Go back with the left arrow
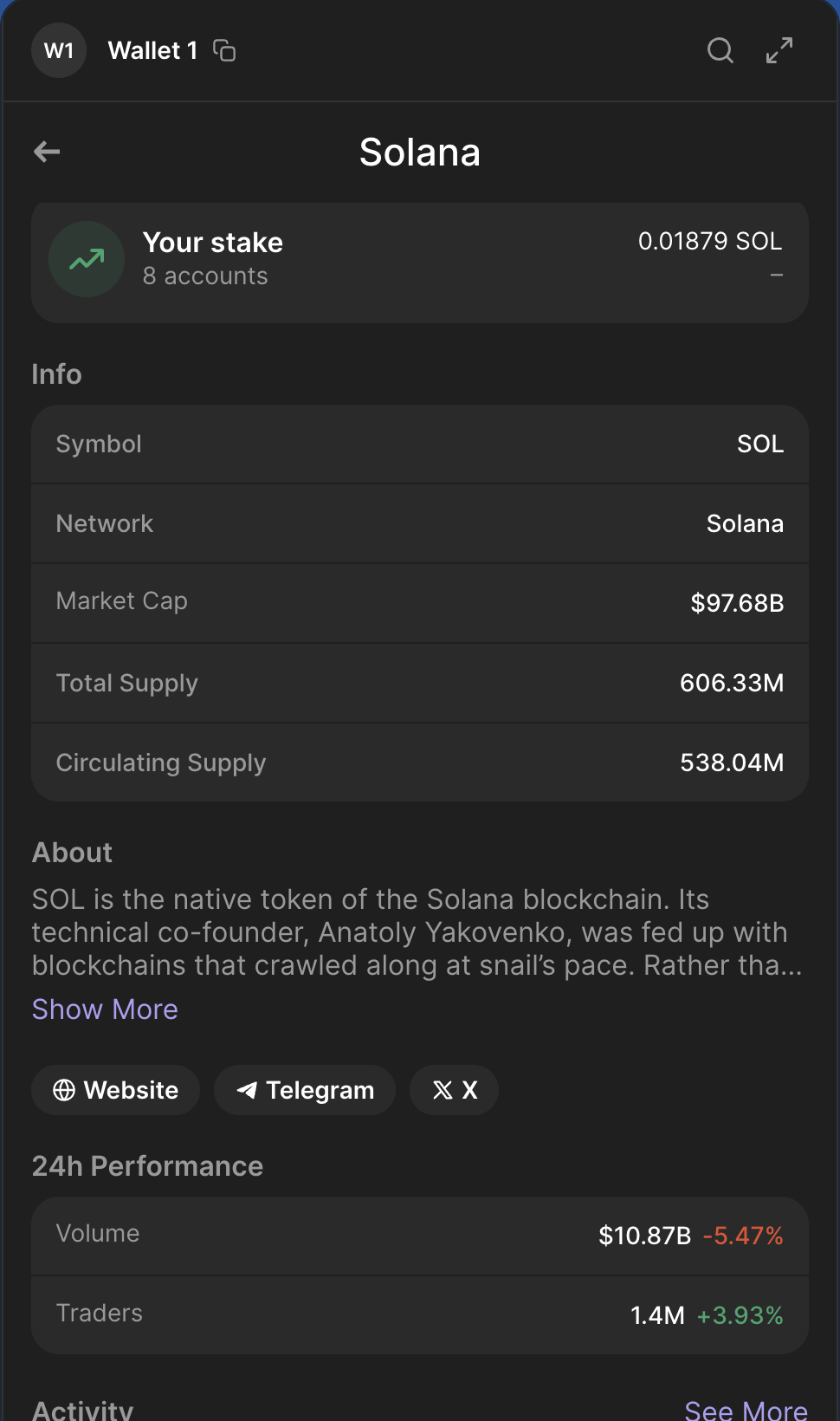The image size is (840, 1421). point(47,152)
